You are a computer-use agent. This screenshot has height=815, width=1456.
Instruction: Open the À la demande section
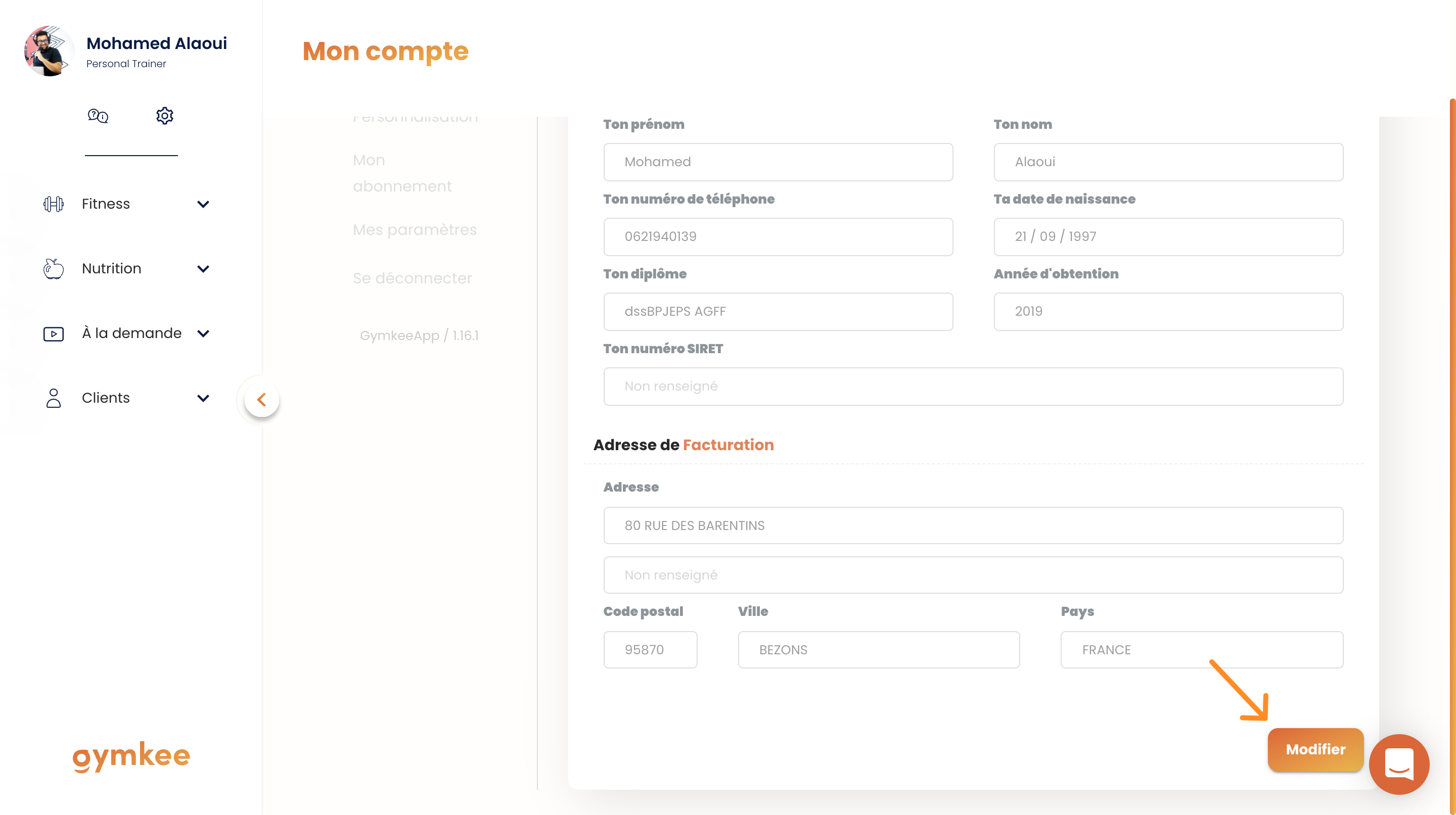(131, 334)
